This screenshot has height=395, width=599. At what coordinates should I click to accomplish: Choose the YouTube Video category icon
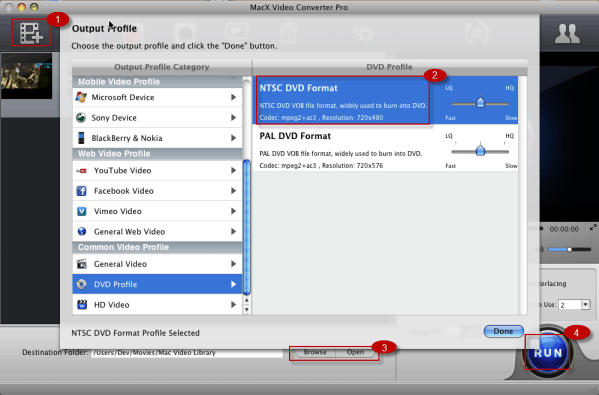point(81,171)
